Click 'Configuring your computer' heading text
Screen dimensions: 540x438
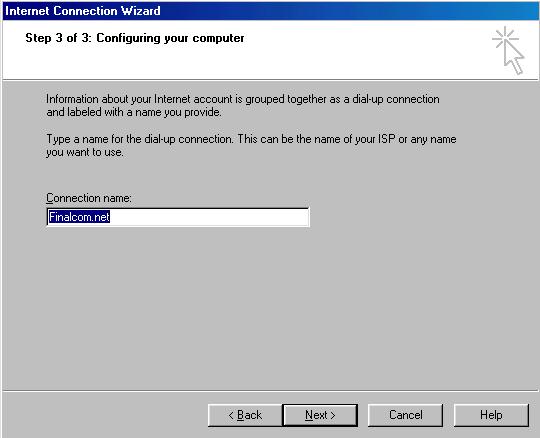pyautogui.click(x=170, y=38)
